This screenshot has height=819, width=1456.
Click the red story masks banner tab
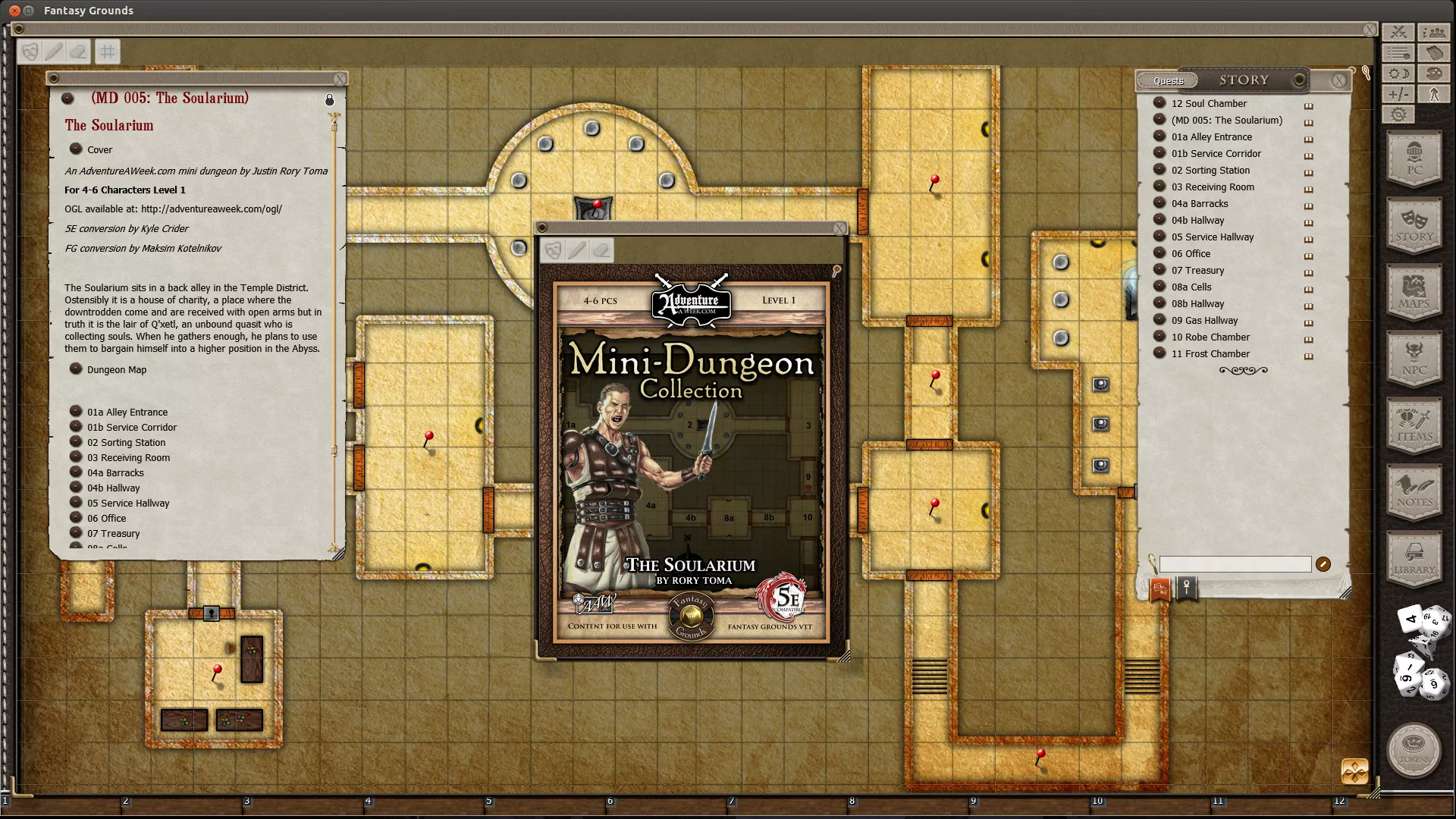tap(1160, 588)
